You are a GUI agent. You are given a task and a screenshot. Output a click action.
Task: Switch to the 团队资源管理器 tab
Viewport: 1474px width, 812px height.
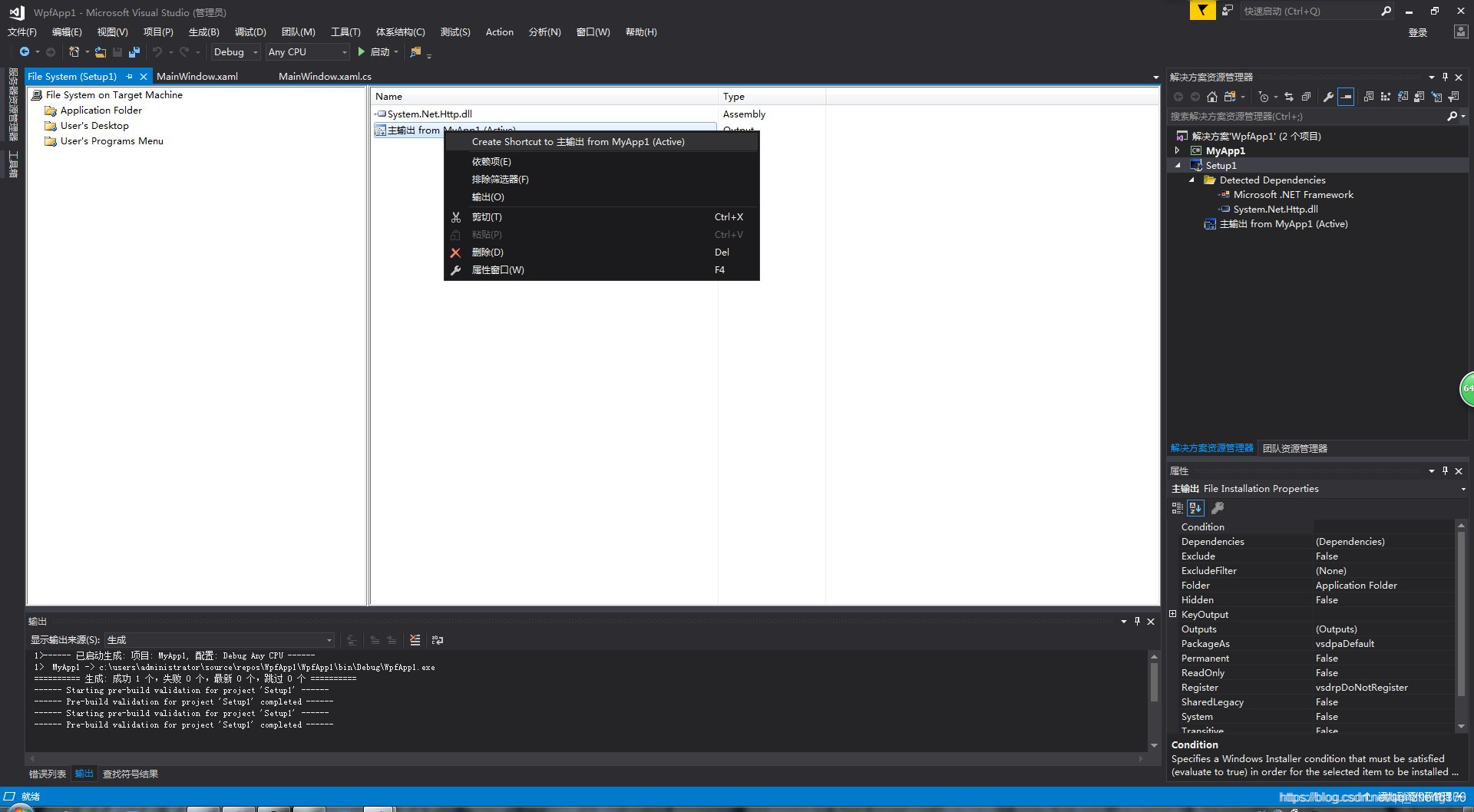[x=1295, y=449]
